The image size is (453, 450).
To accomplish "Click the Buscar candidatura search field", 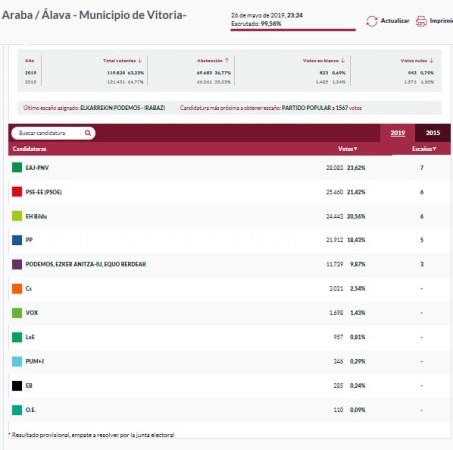I will click(53, 133).
